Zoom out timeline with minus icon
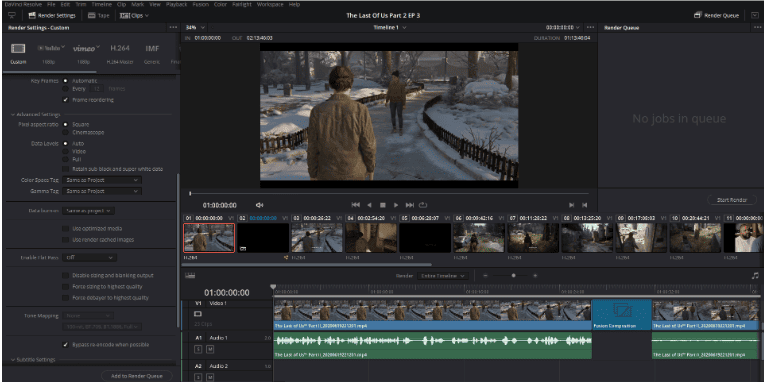The width and height of the screenshot is (764, 382). [x=485, y=276]
